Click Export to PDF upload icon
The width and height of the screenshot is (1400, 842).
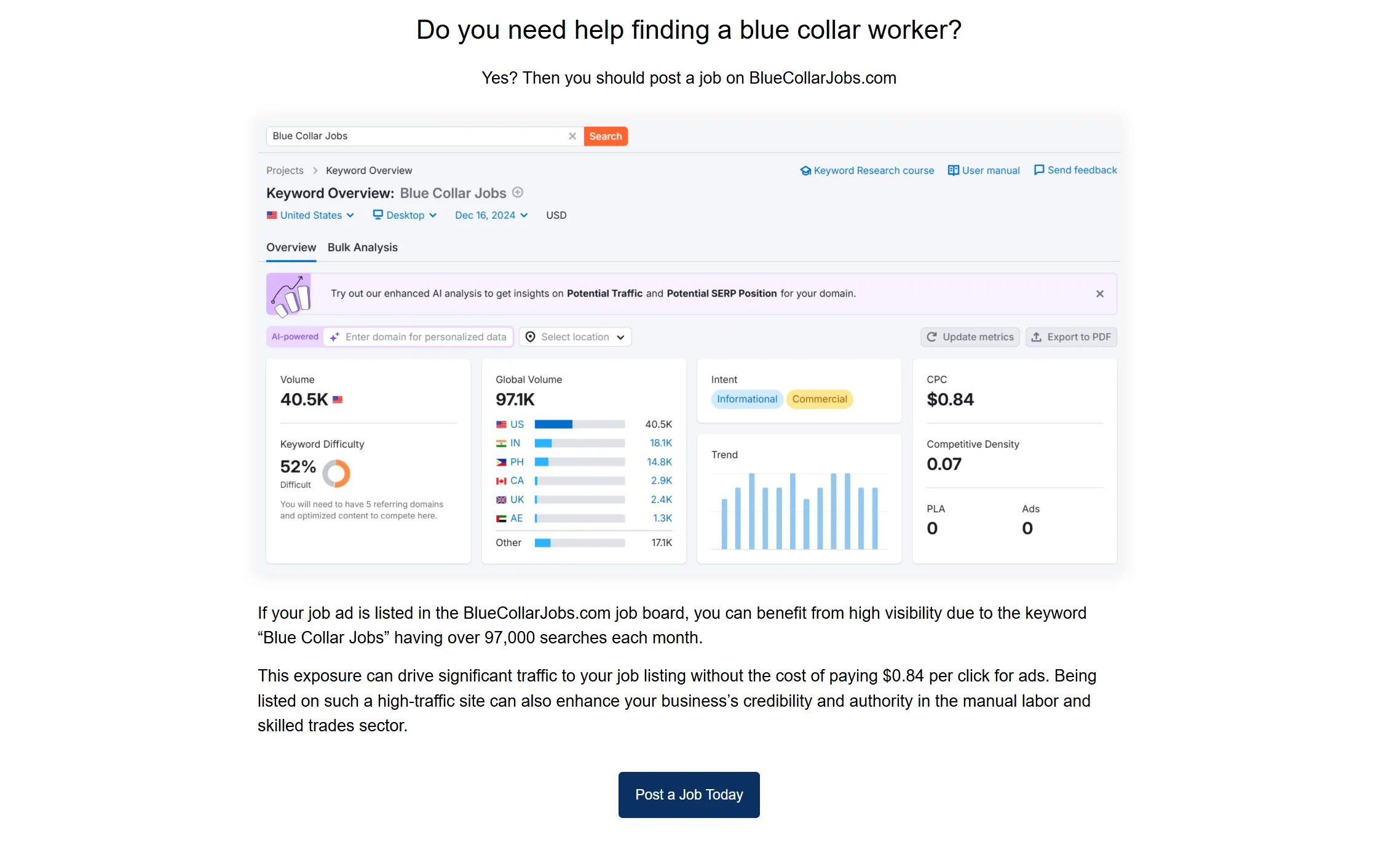point(1036,337)
